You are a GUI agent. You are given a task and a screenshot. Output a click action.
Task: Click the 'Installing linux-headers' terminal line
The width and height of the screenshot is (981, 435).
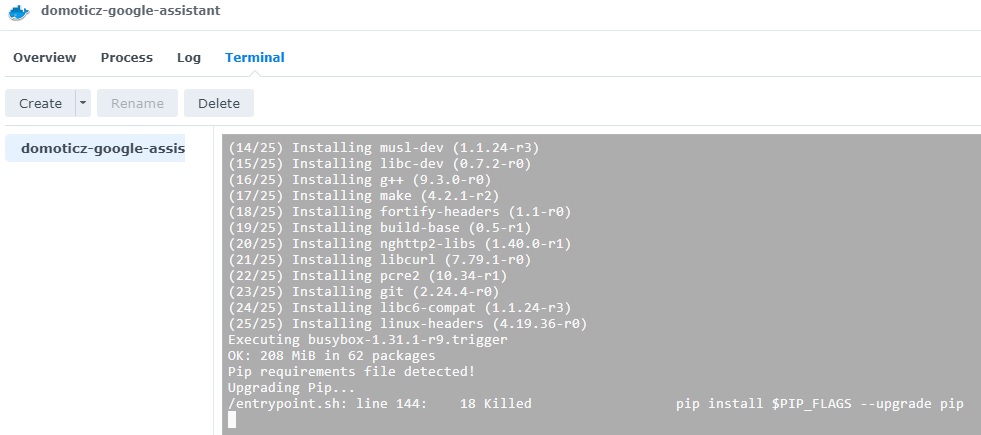click(x=407, y=324)
